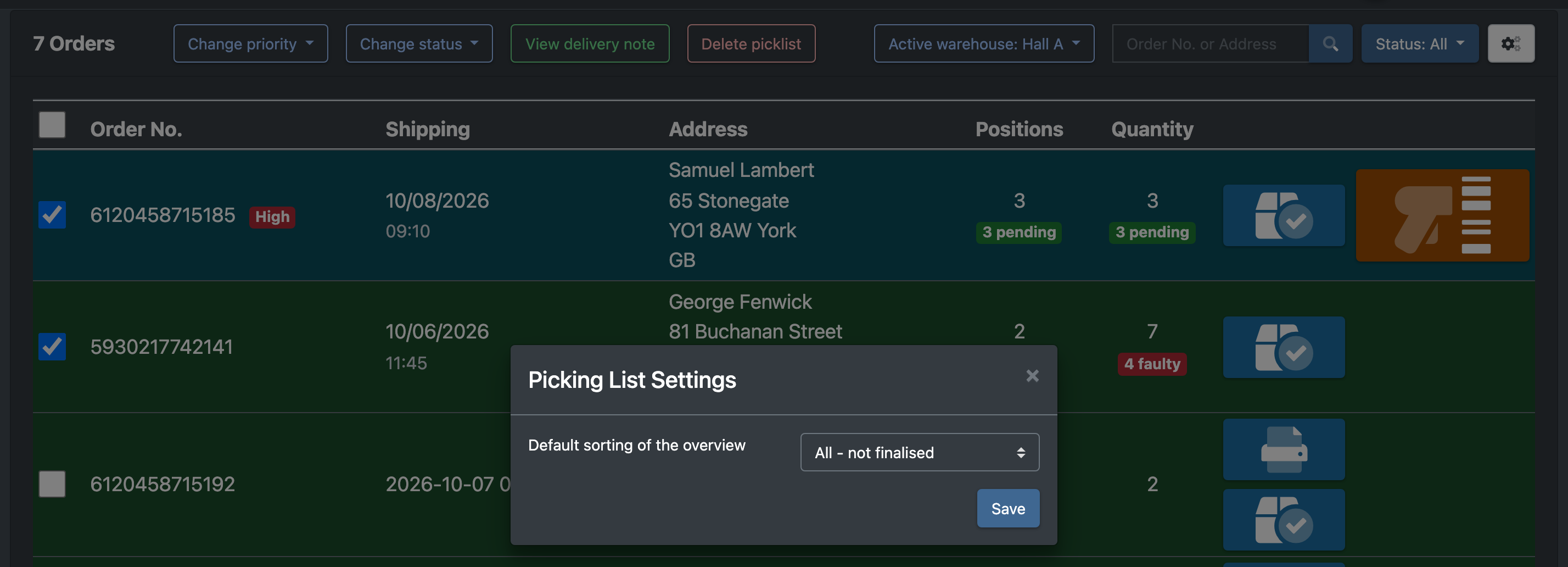Click package check icon for order 6120458715192
This screenshot has height=567, width=1568.
coord(1284,520)
